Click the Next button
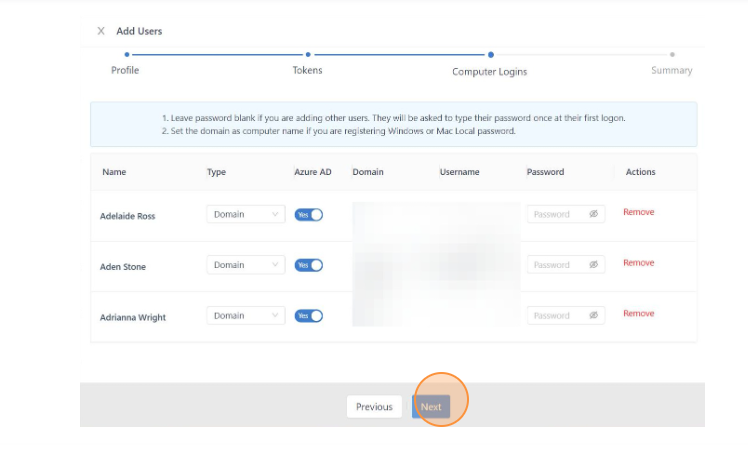The height and width of the screenshot is (451, 748). (431, 407)
